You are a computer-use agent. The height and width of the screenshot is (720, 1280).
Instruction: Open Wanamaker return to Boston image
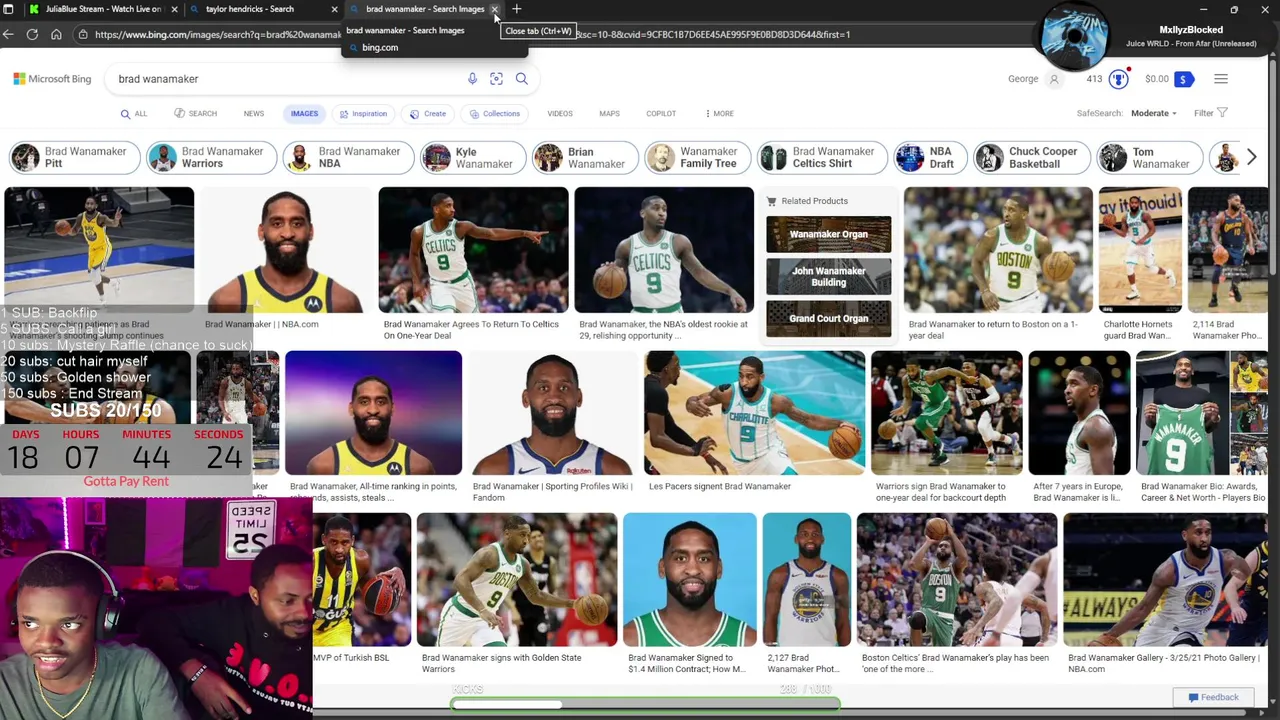pos(998,250)
